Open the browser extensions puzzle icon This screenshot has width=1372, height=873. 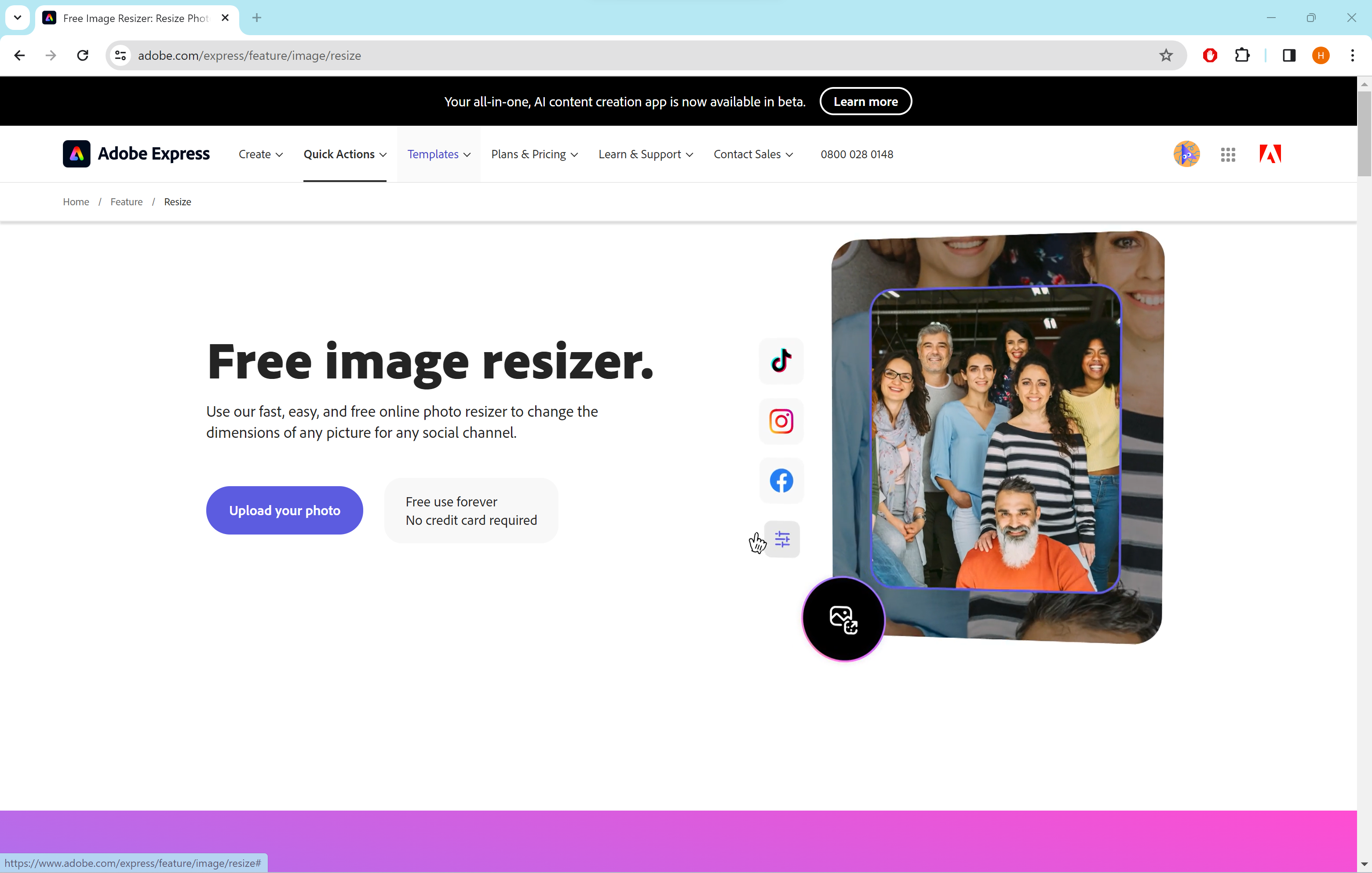pos(1242,55)
